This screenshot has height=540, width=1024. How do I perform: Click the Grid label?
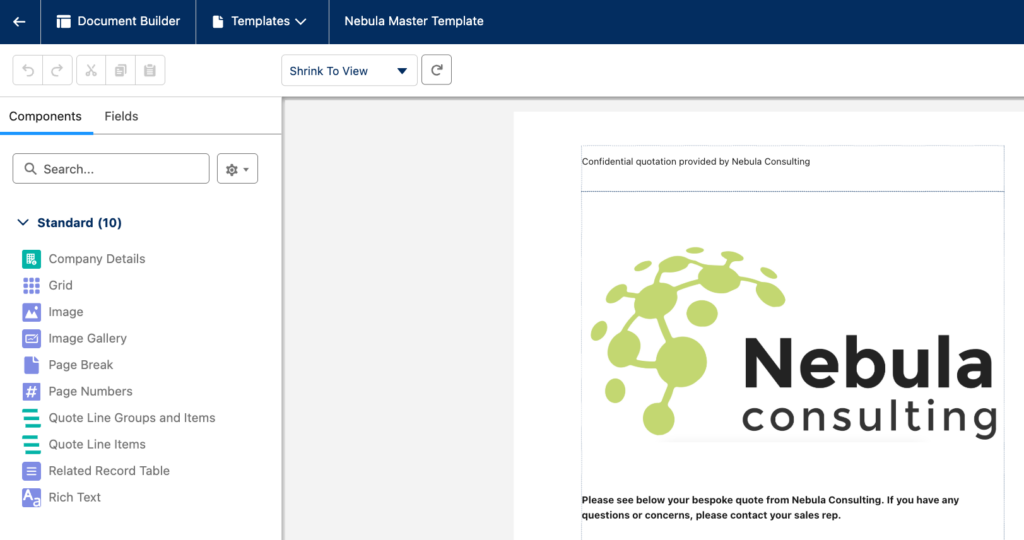click(x=60, y=285)
